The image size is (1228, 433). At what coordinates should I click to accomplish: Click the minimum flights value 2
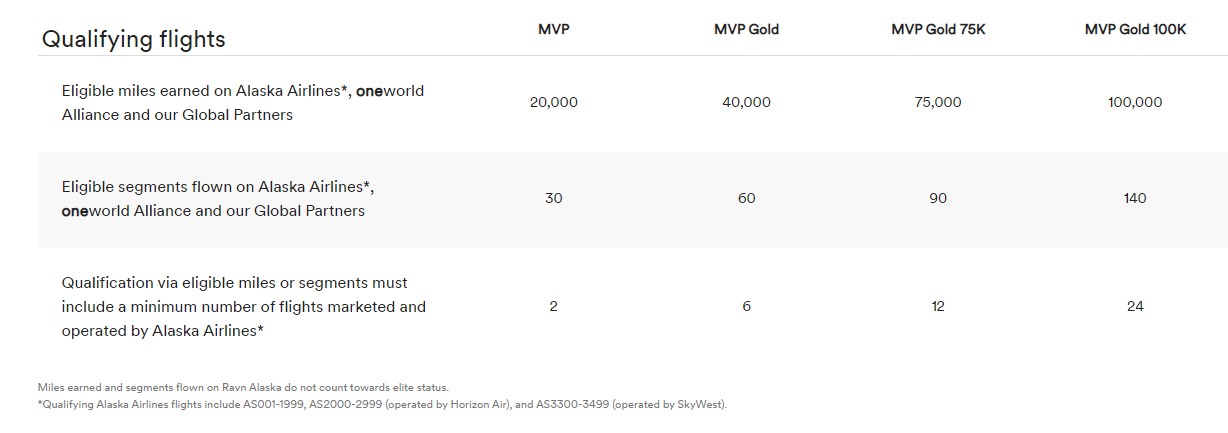553,306
